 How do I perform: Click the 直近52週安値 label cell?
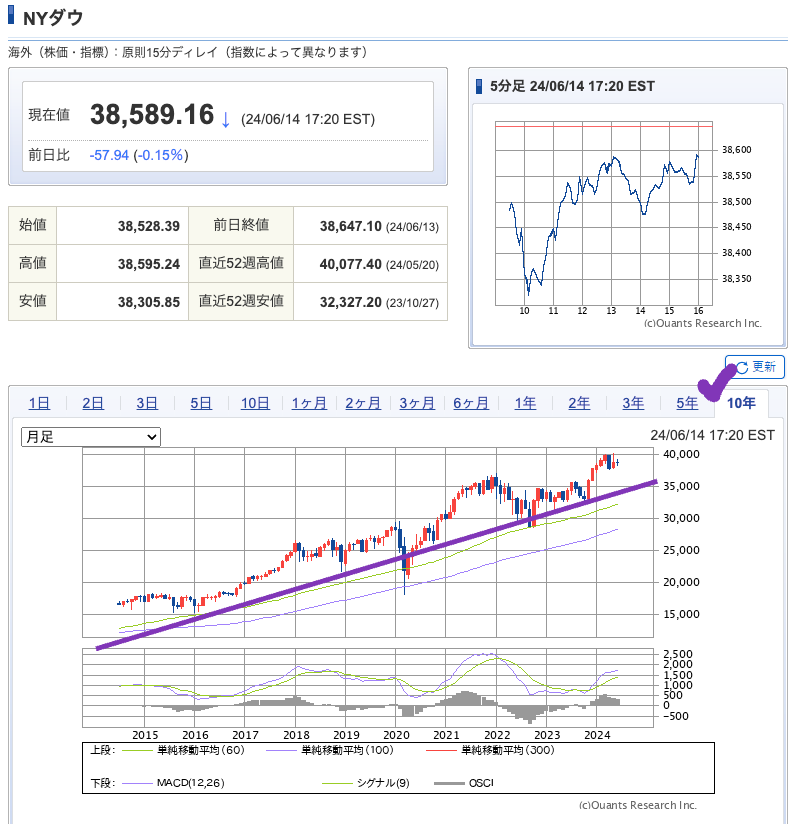tap(241, 302)
